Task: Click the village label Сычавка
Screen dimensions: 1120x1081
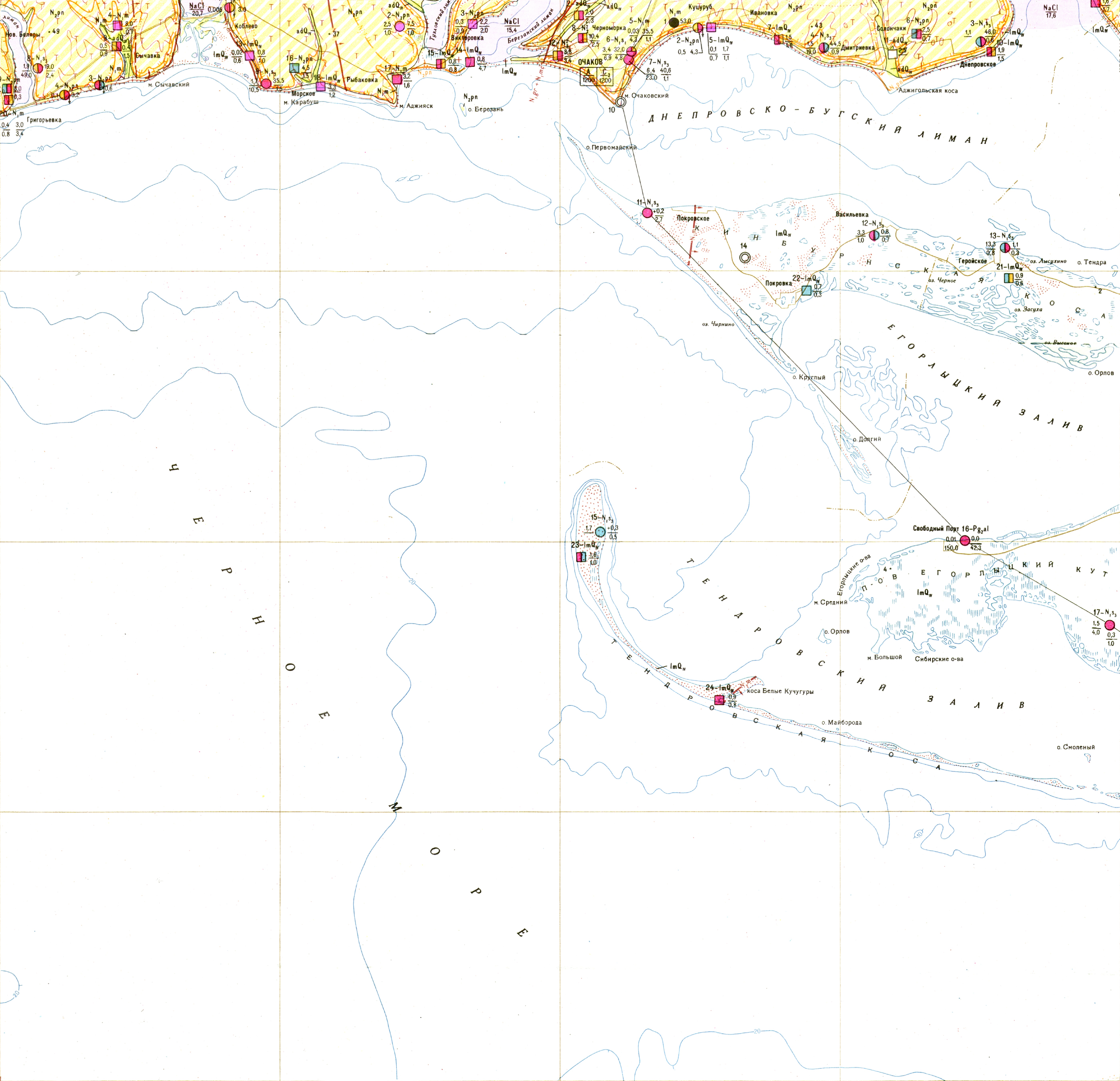Action: (x=148, y=56)
